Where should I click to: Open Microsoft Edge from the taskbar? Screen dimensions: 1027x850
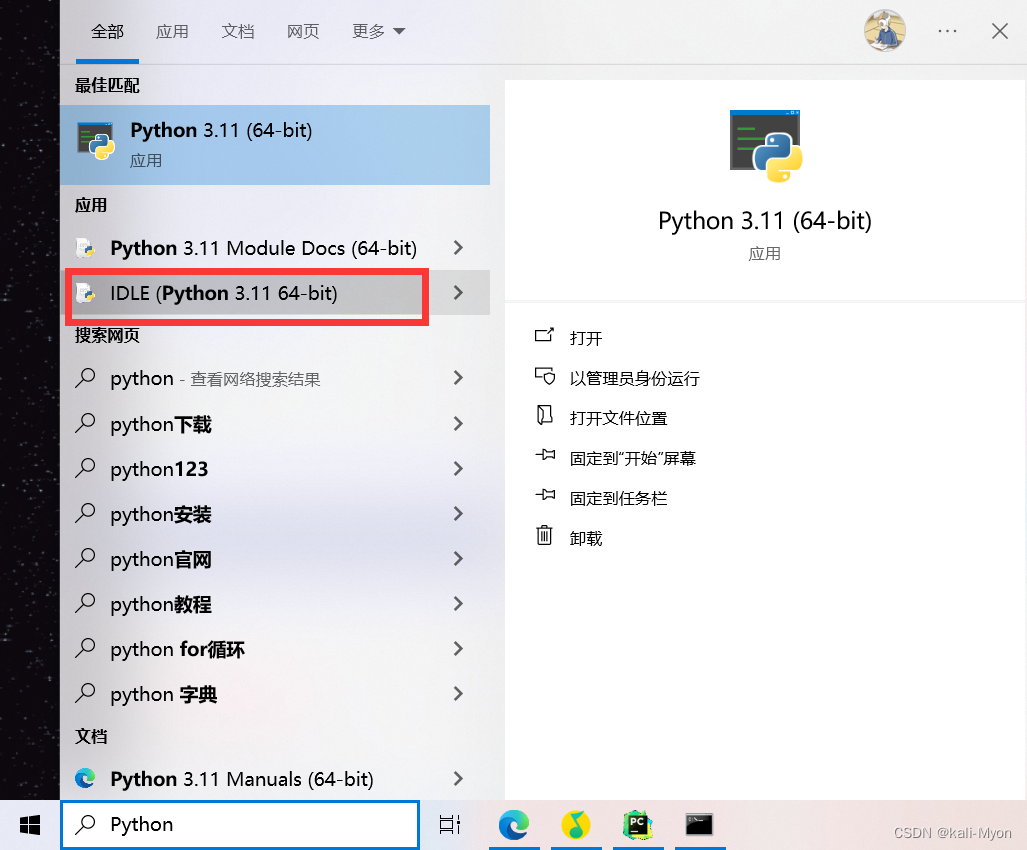pos(514,824)
